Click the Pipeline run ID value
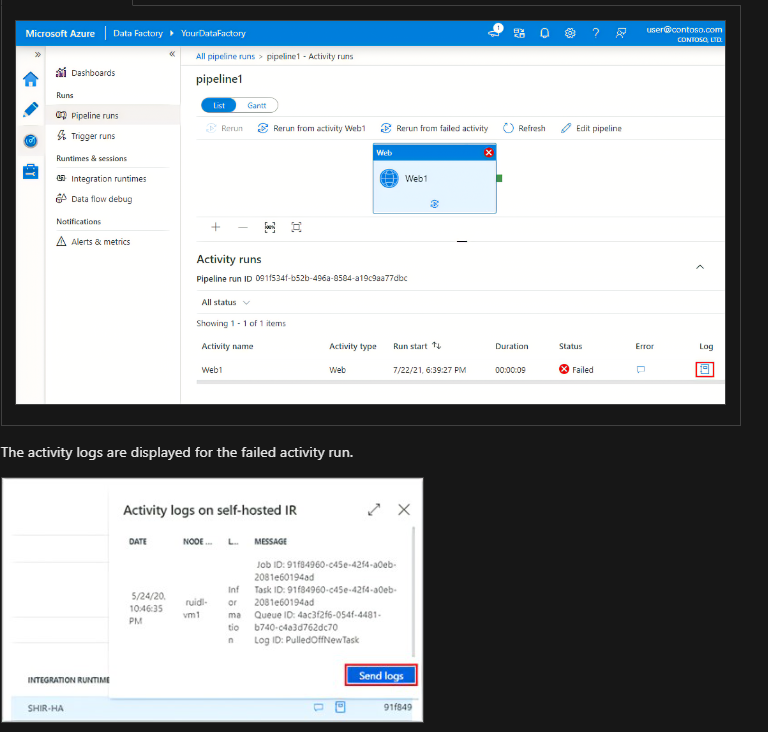768x732 pixels. (x=331, y=278)
